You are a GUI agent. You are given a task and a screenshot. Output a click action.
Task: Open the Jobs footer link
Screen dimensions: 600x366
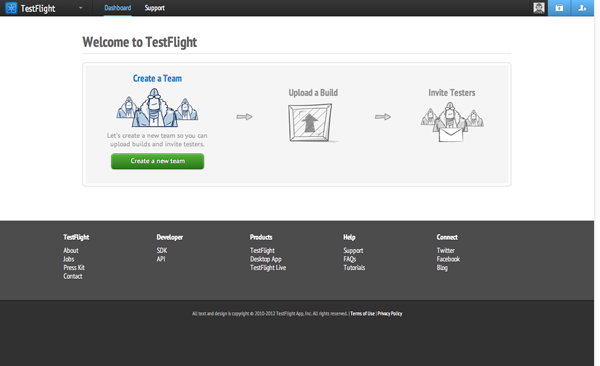coord(68,259)
